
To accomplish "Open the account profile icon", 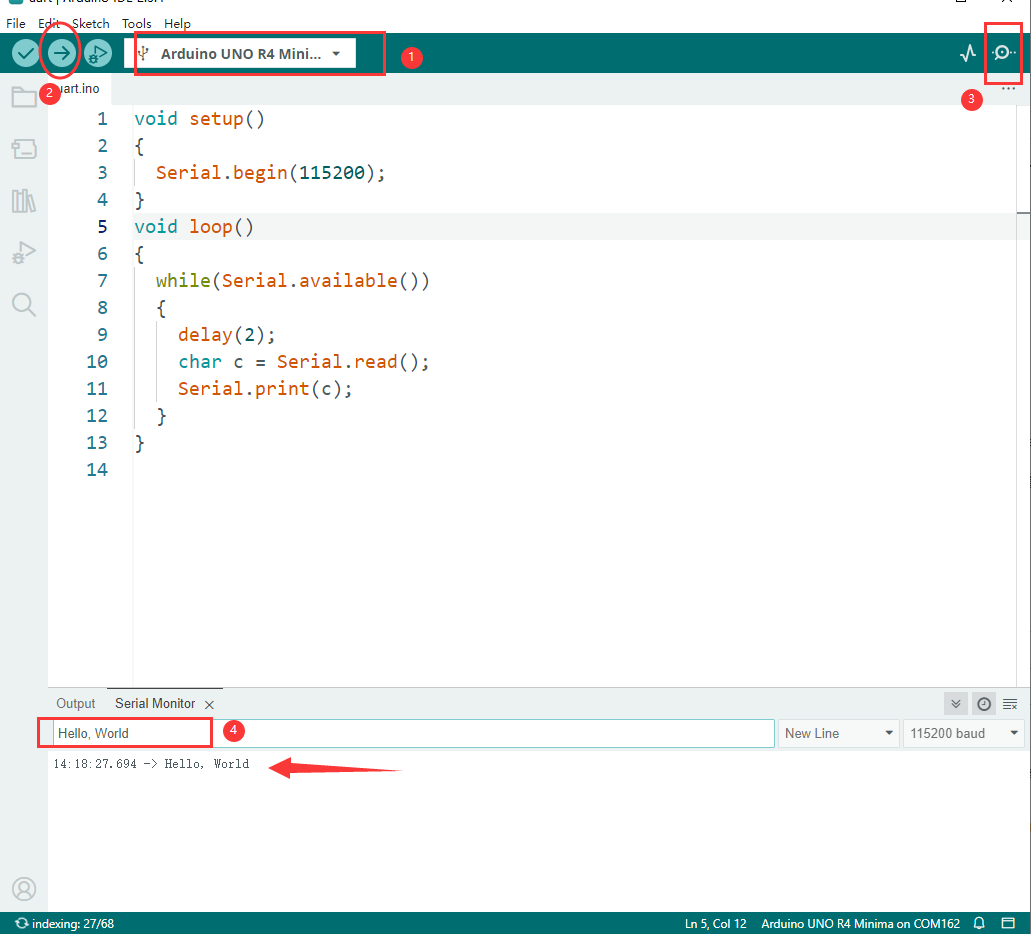I will (24, 889).
